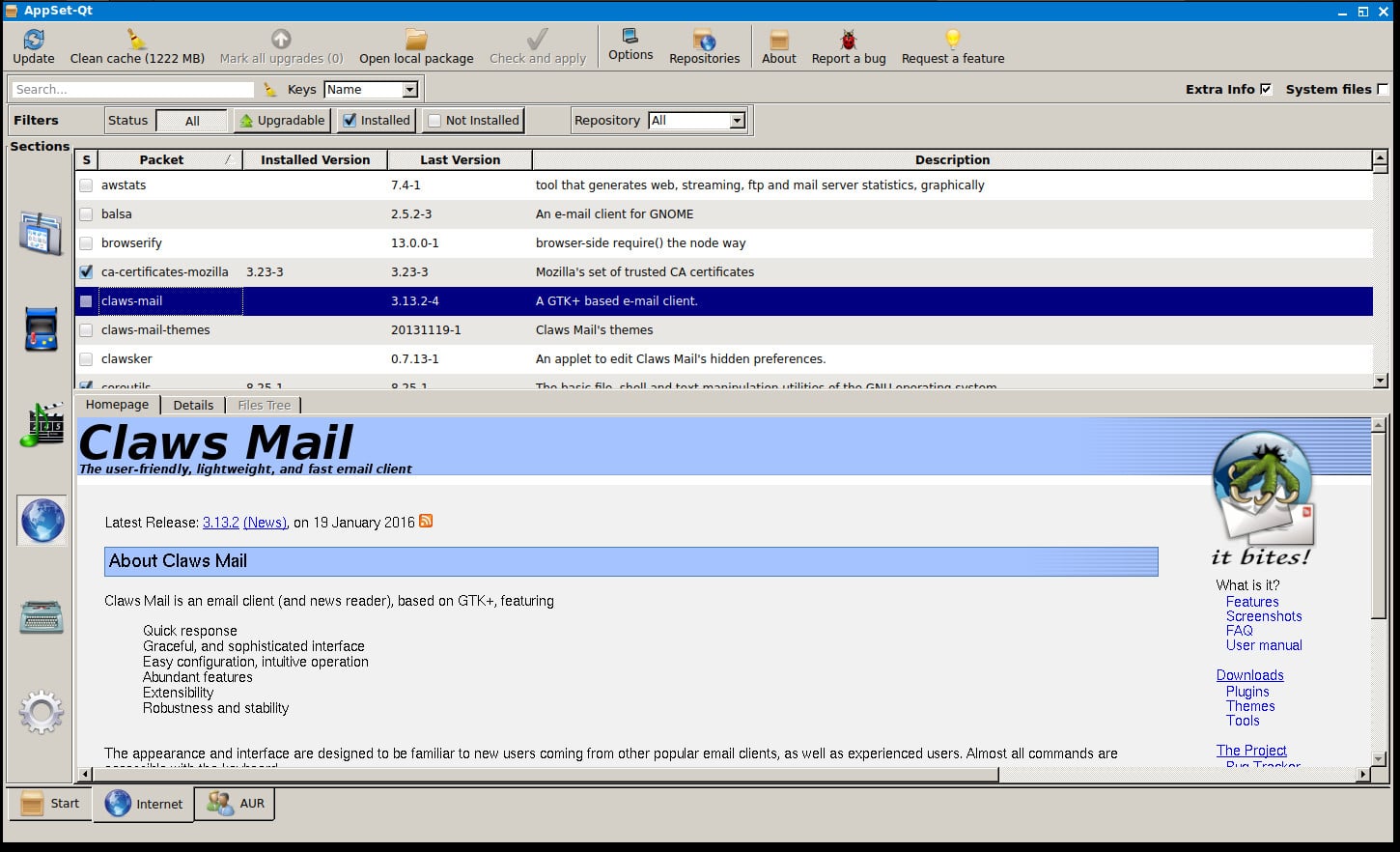This screenshot has width=1400, height=852.
Task: Toggle the Extra Info checkbox
Action: (1266, 89)
